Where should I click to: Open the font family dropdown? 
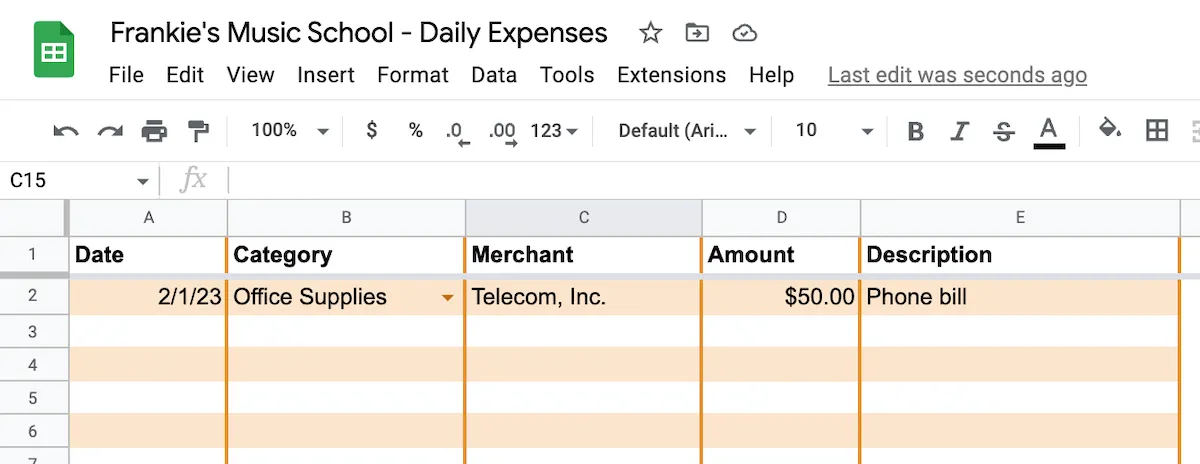click(x=687, y=130)
